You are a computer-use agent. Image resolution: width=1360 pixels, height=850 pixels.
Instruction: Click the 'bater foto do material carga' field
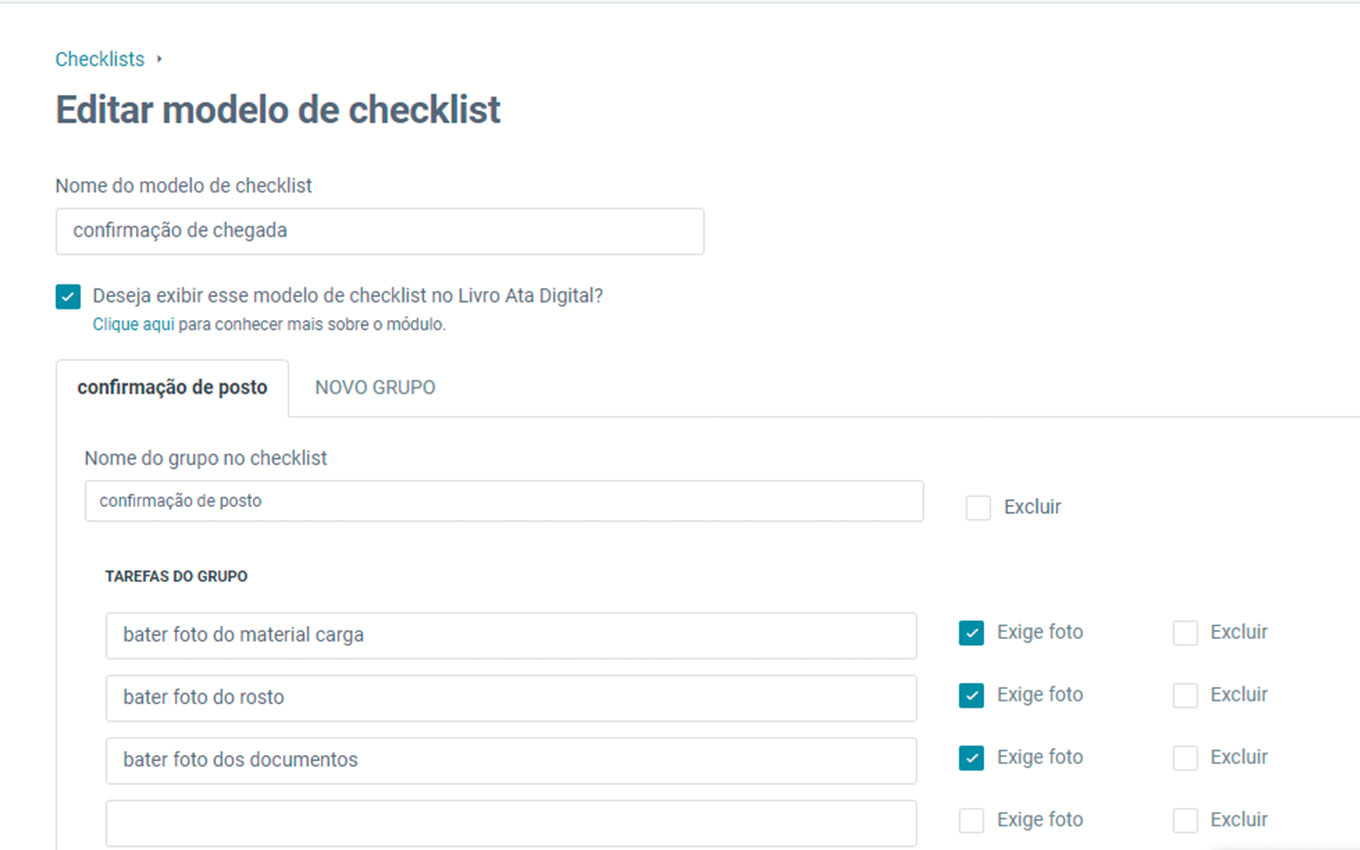511,635
